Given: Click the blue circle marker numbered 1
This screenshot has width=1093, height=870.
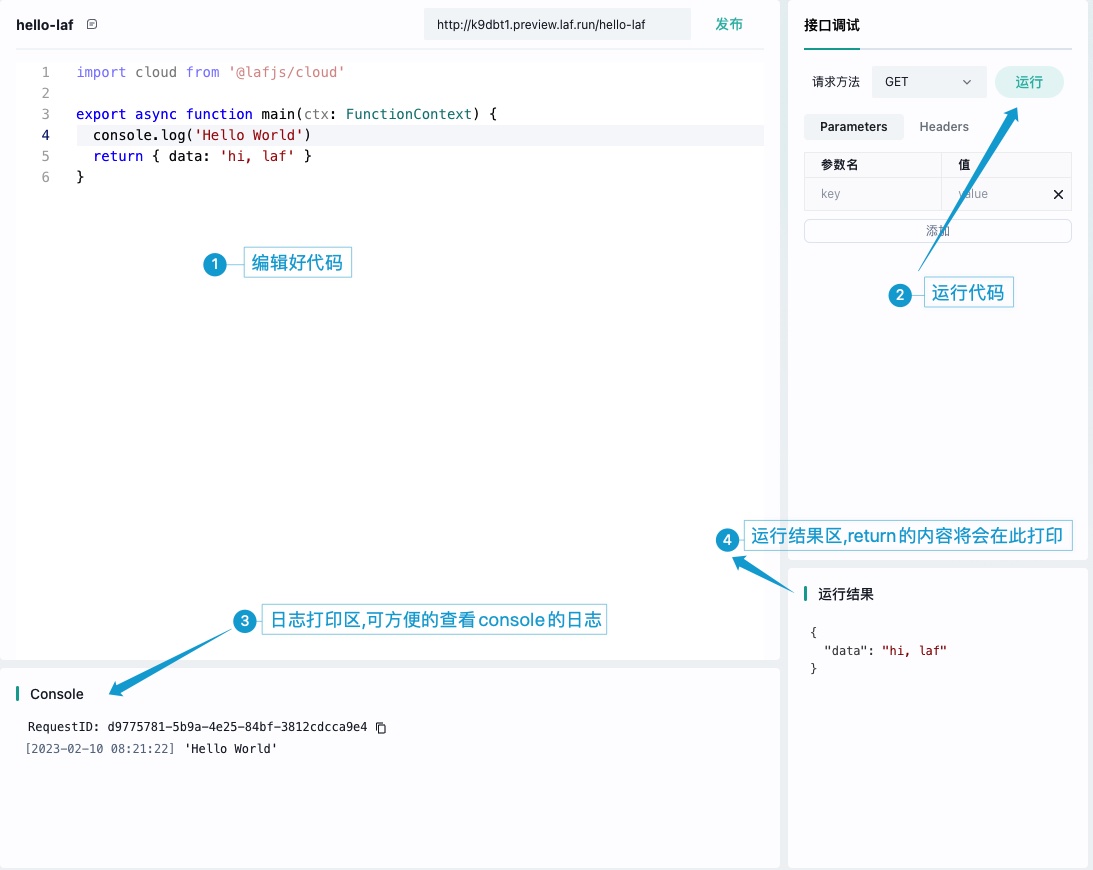Looking at the screenshot, I should [x=214, y=264].
